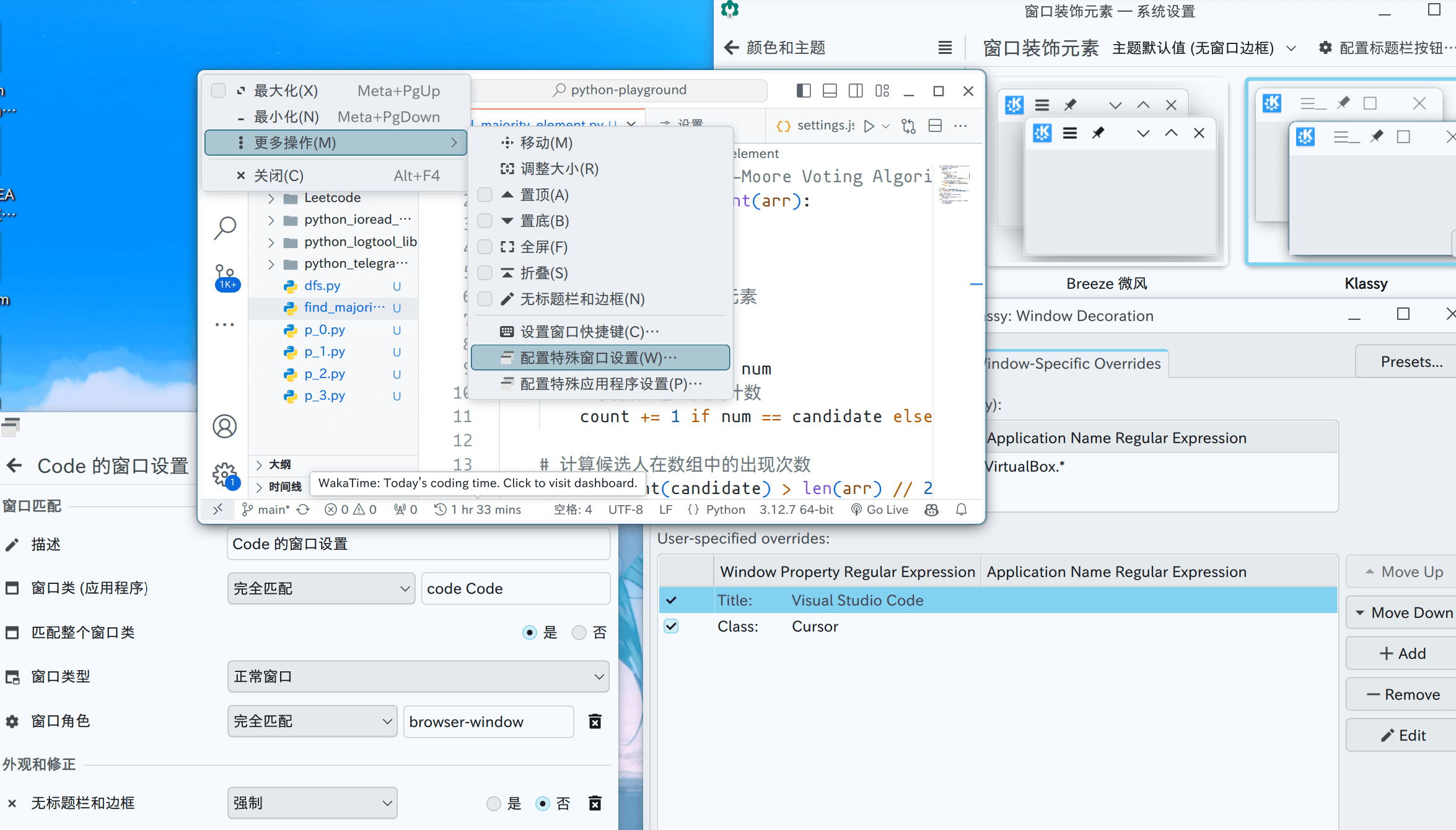Click the Go Live status bar button

(880, 510)
